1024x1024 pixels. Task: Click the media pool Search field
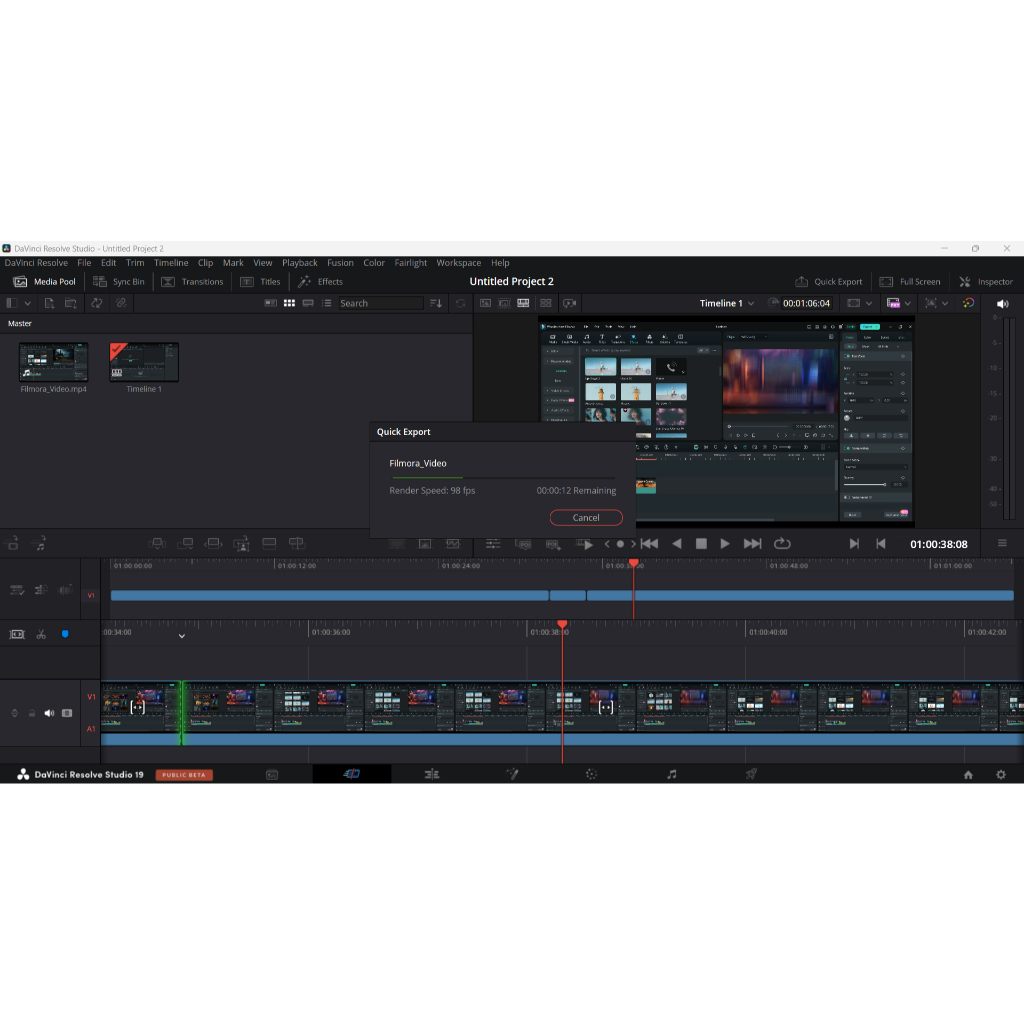[381, 303]
